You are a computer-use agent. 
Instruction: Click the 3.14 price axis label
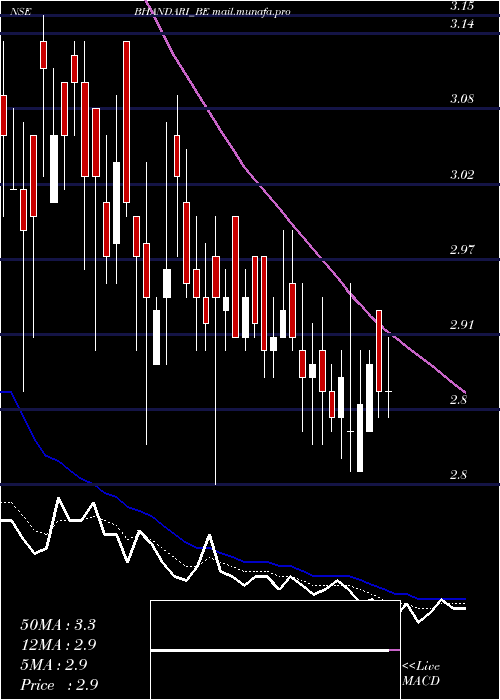click(462, 24)
